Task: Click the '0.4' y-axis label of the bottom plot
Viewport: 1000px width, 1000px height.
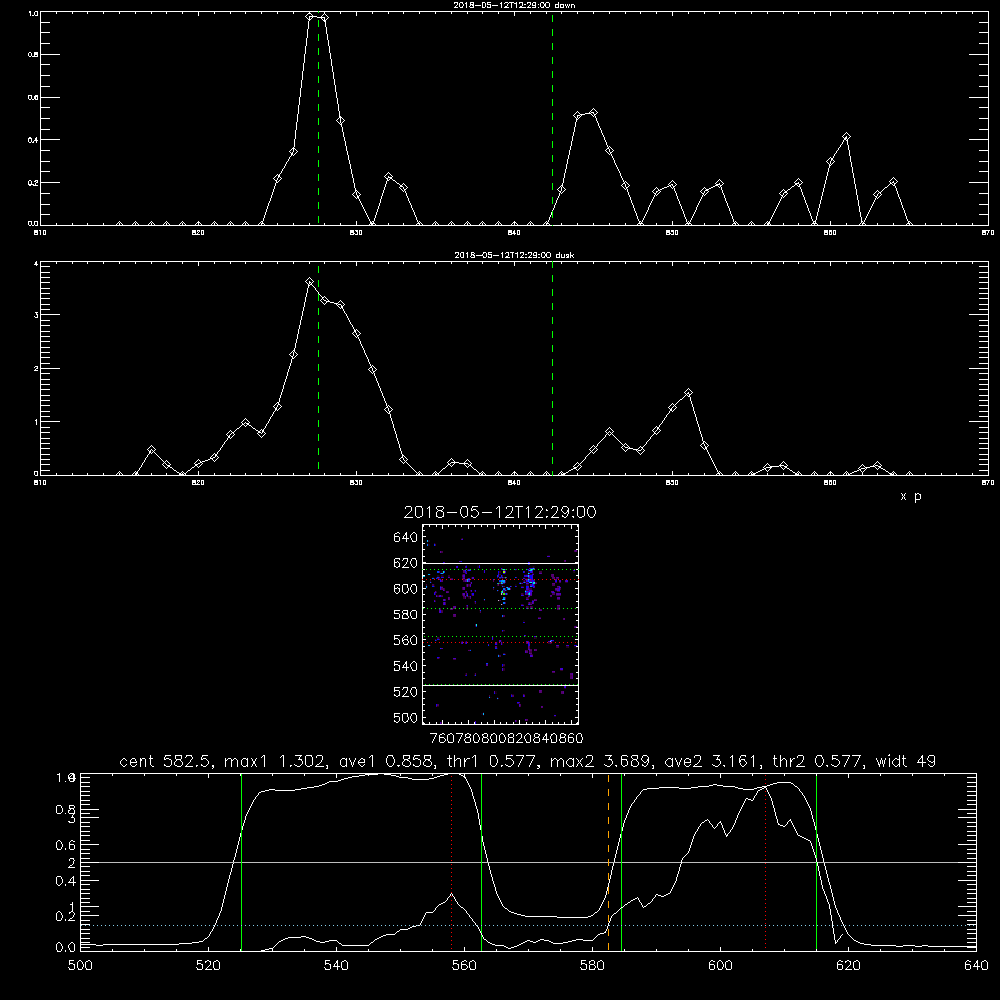Action: (66, 881)
